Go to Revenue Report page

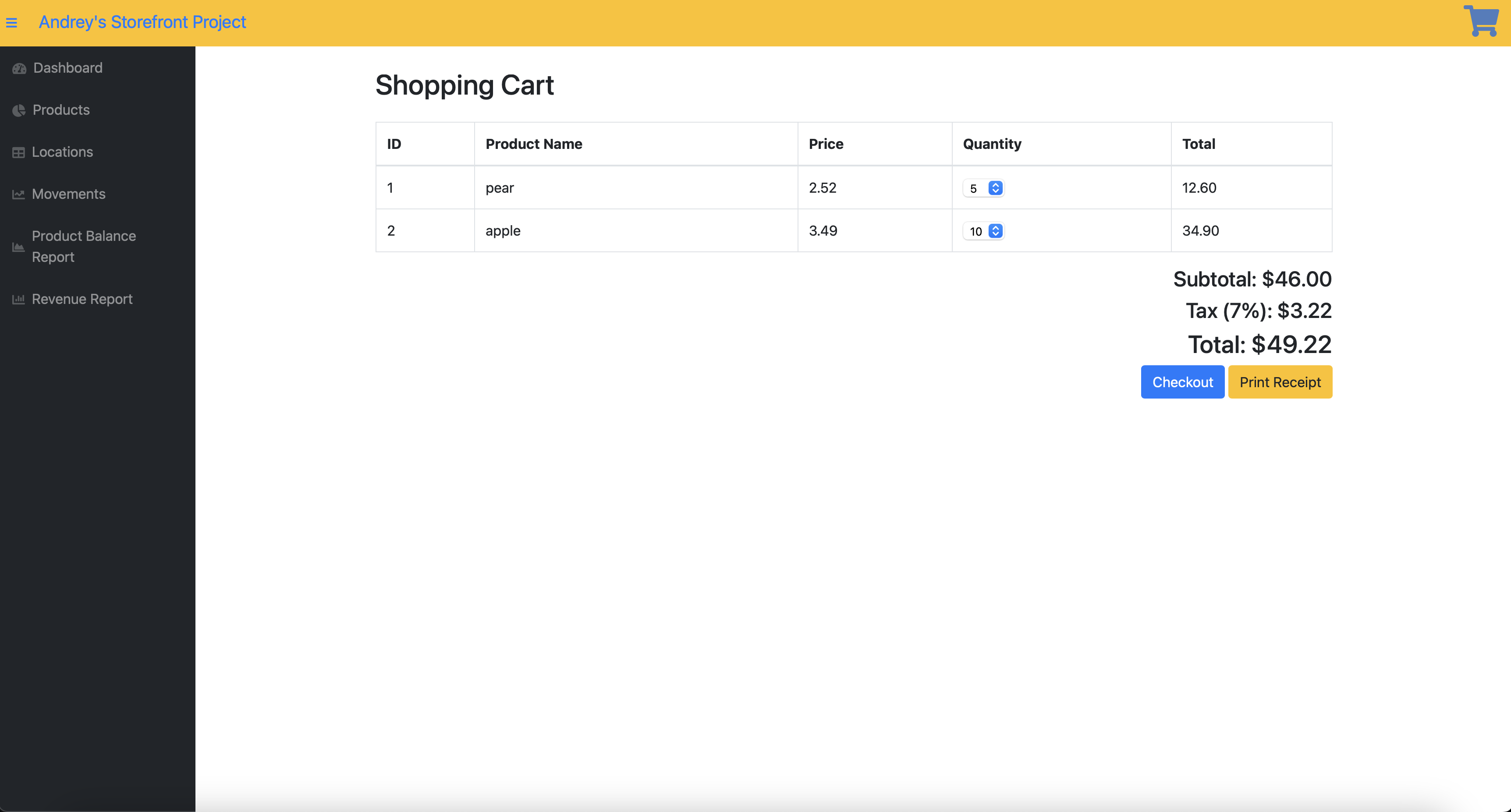82,299
